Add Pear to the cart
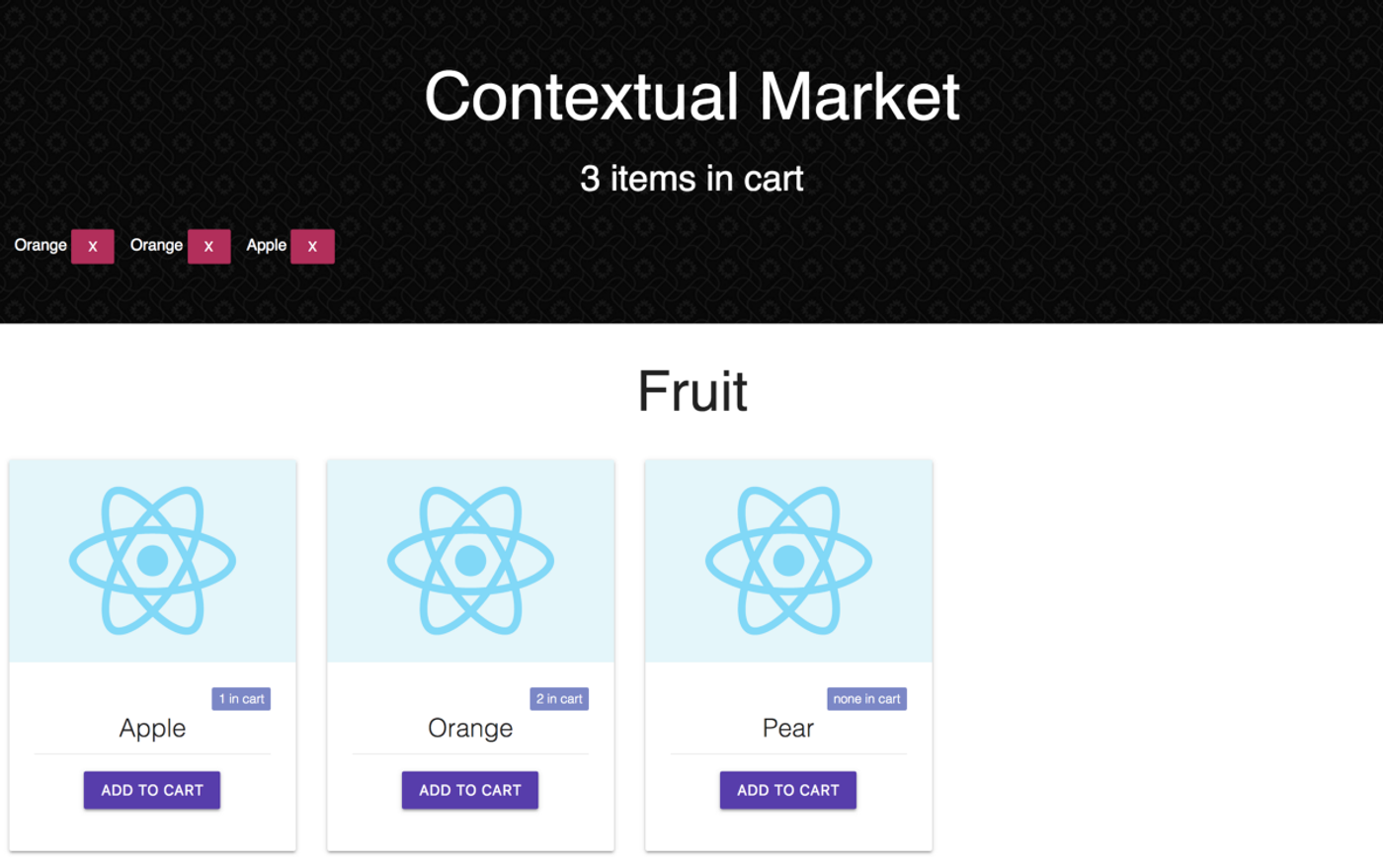Screen dimensions: 1383x868 [788, 790]
